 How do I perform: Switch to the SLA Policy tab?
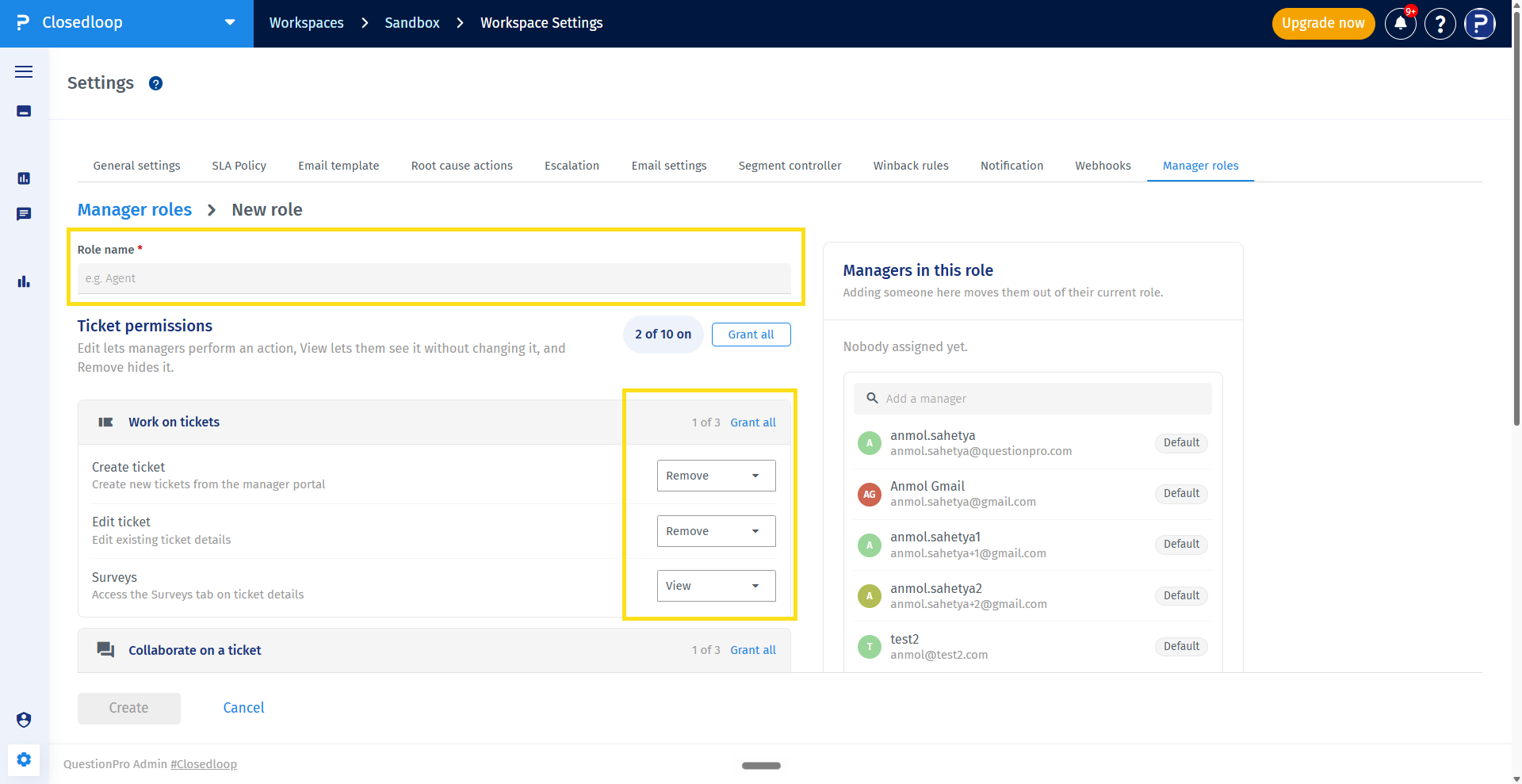[x=239, y=166]
